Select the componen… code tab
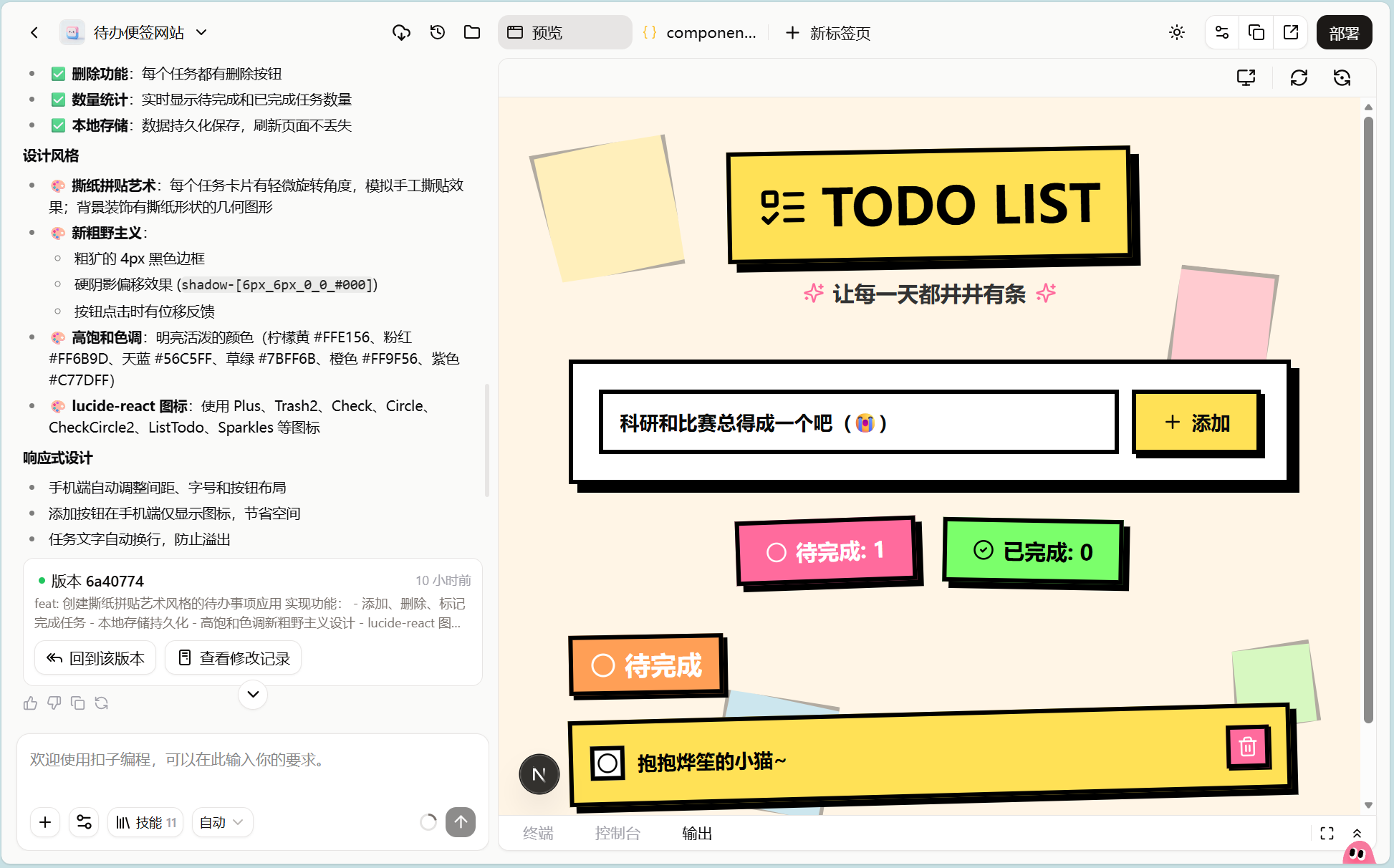 (701, 32)
